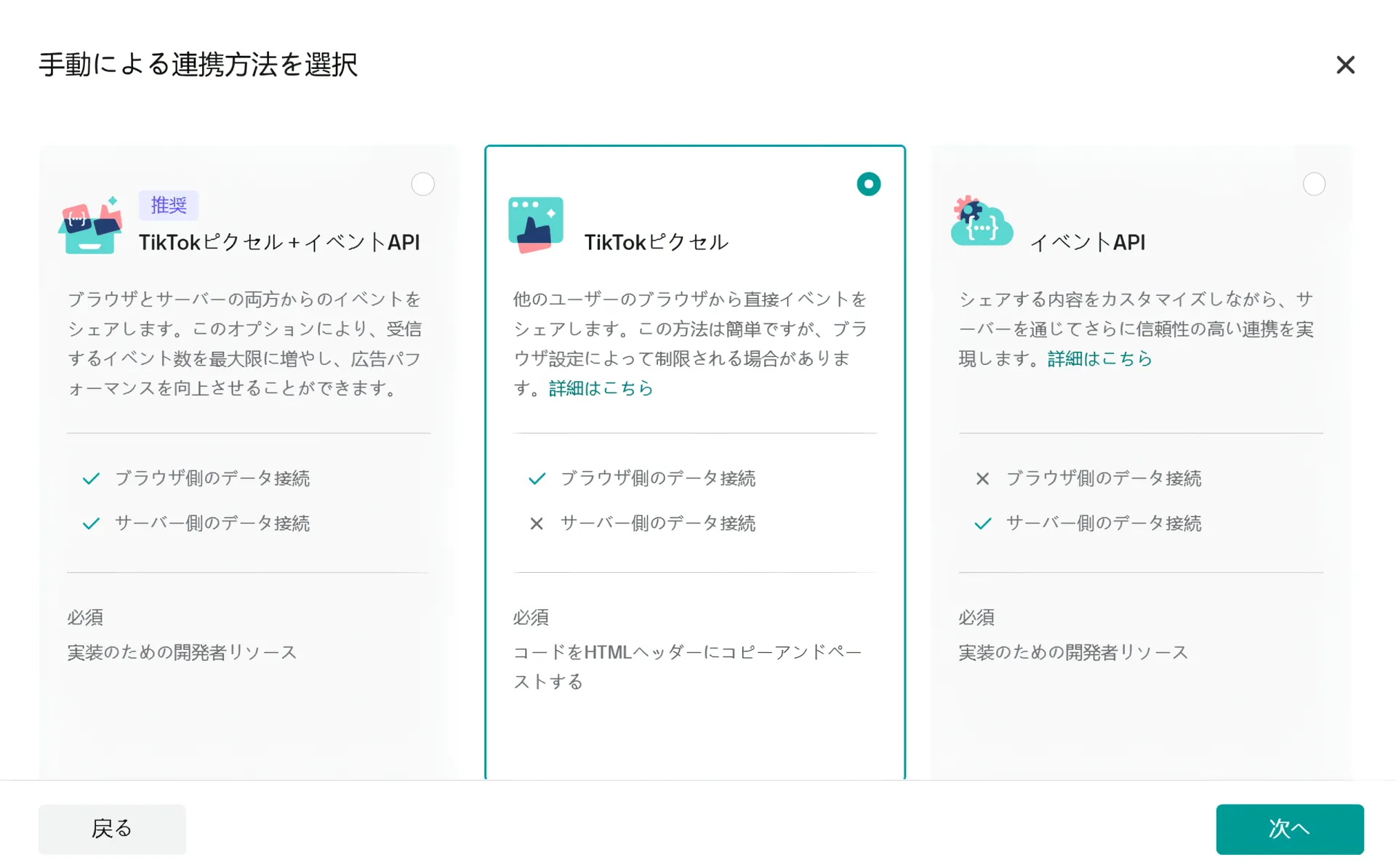The height and width of the screenshot is (868, 1396).
Task: Select the TikTokピクセル radio button
Action: tap(868, 184)
